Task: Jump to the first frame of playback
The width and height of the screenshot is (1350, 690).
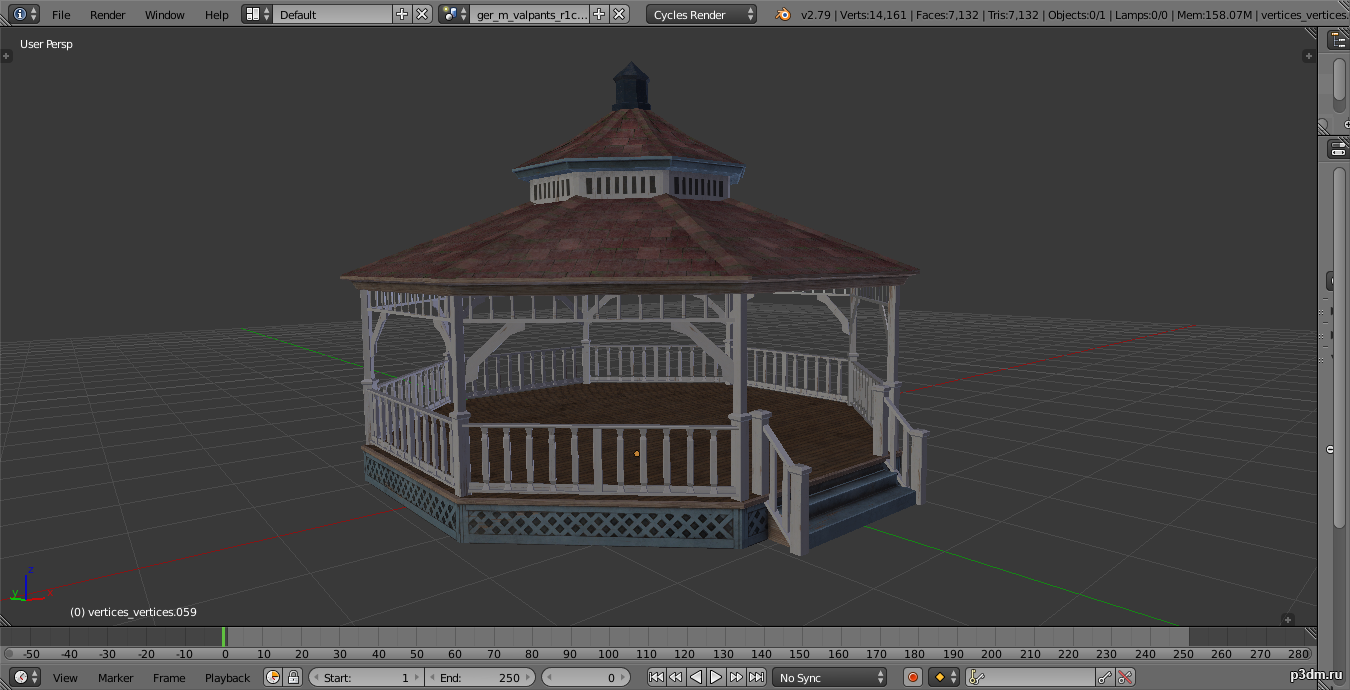Action: click(656, 677)
